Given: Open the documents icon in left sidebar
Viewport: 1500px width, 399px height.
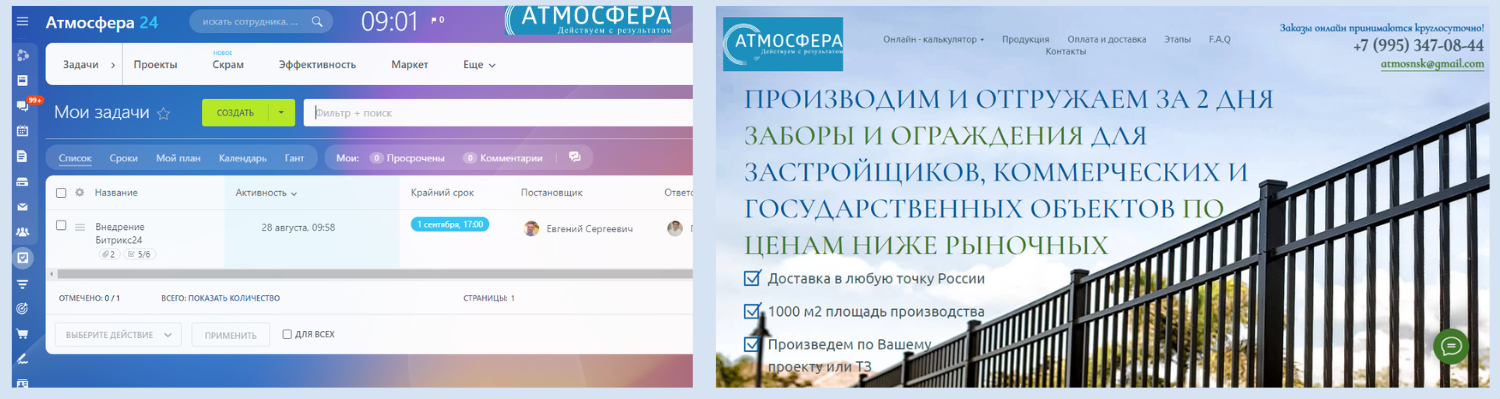Looking at the screenshot, I should (22, 156).
